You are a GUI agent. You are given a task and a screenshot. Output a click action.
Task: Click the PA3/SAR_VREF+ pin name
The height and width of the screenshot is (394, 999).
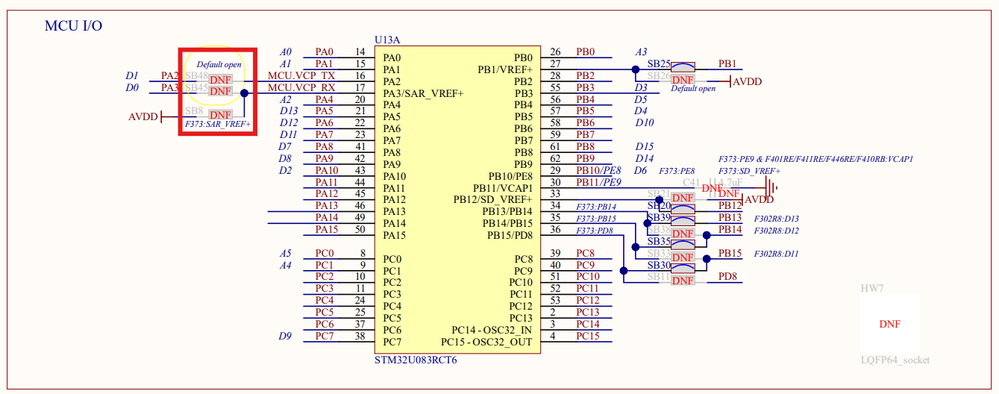coord(423,94)
